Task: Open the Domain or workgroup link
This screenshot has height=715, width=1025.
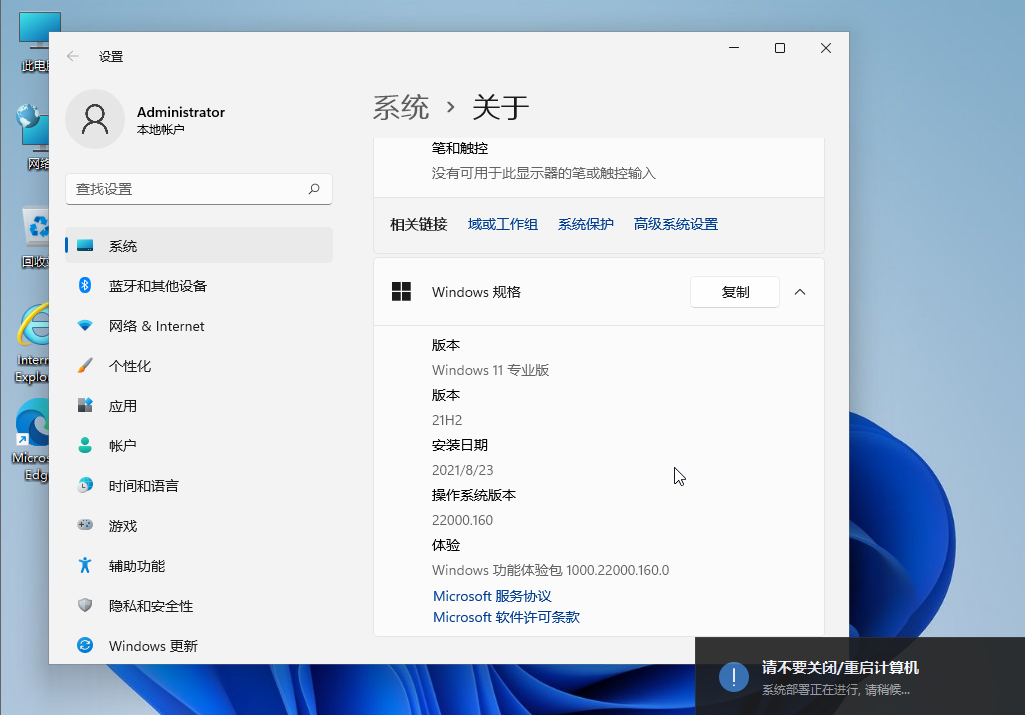Action: coord(502,225)
